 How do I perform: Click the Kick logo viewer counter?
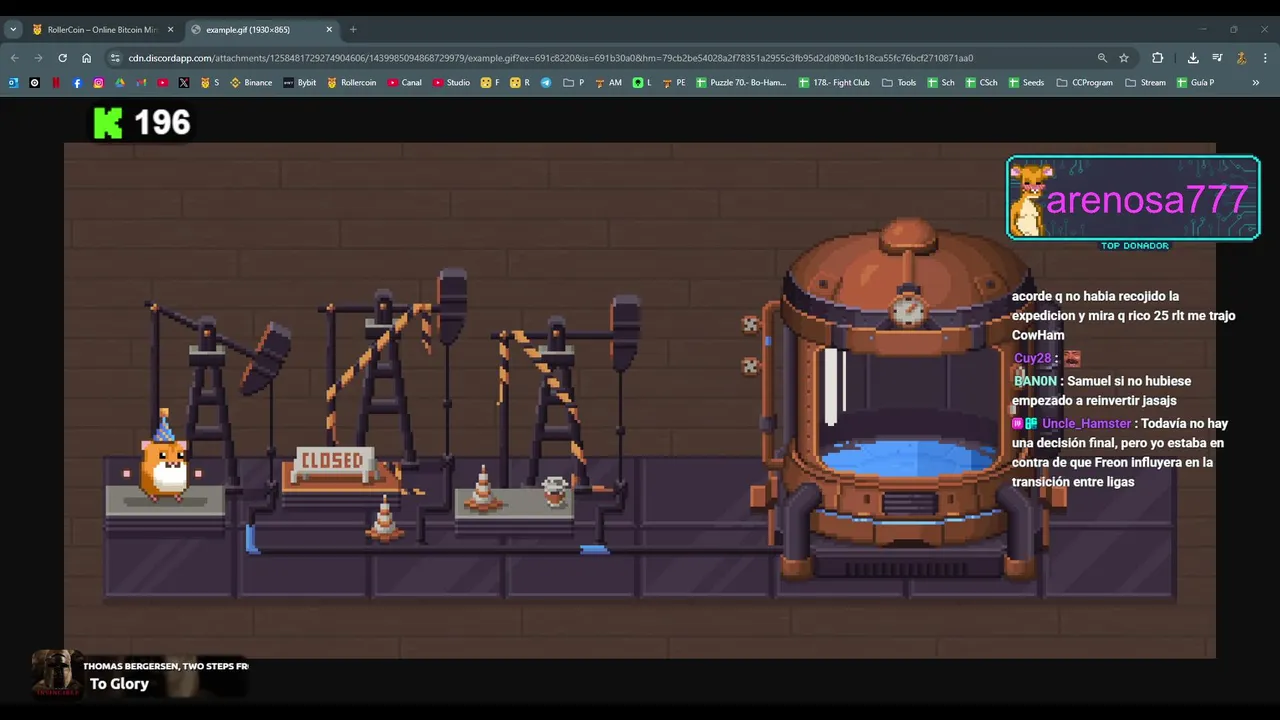(x=142, y=123)
